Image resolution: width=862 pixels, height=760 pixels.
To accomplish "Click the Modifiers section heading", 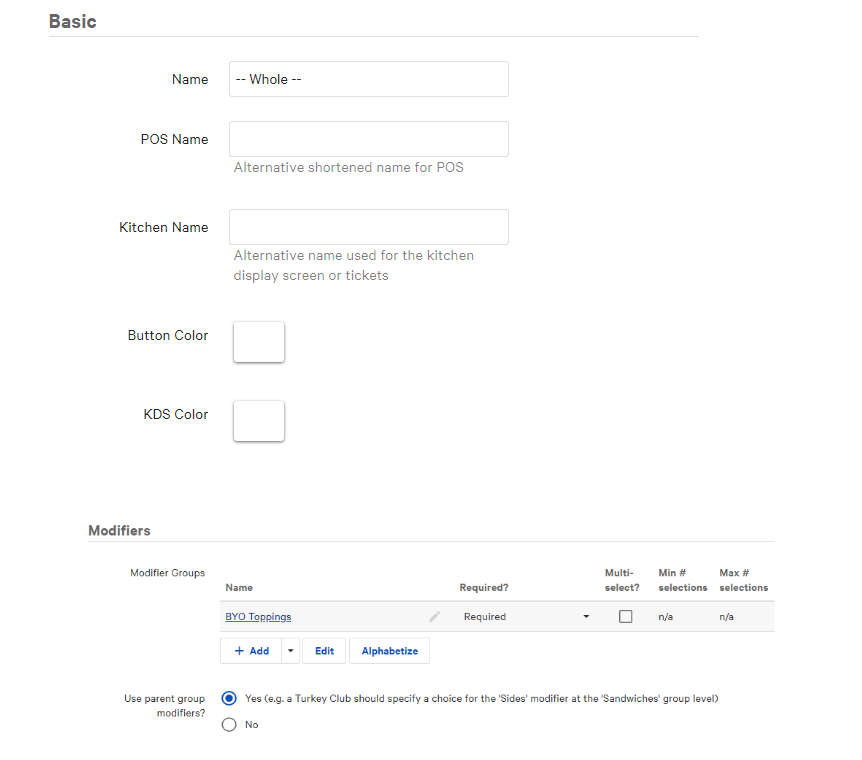I will pos(119,530).
